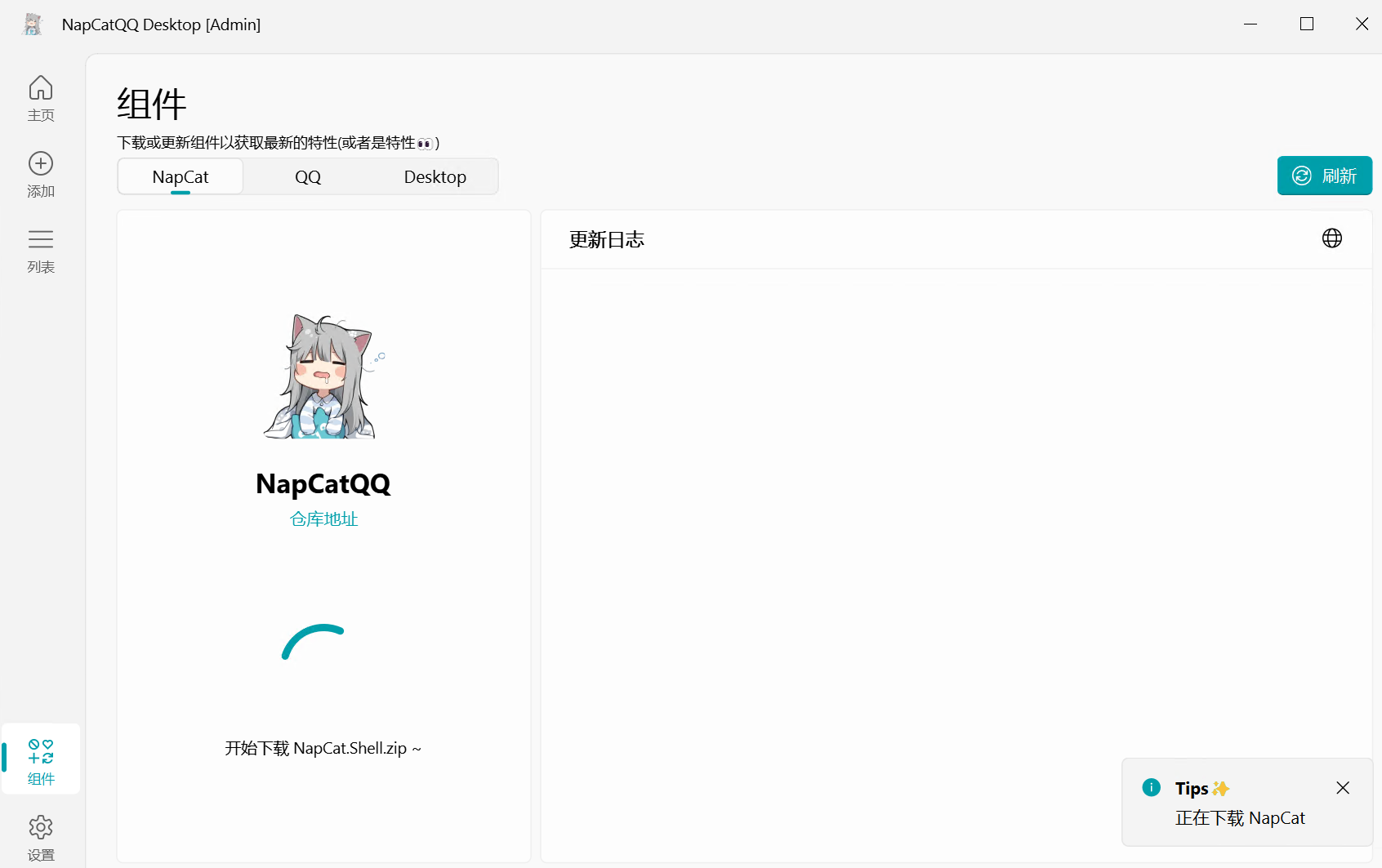Open the 仓库地址 repository link

tap(324, 519)
